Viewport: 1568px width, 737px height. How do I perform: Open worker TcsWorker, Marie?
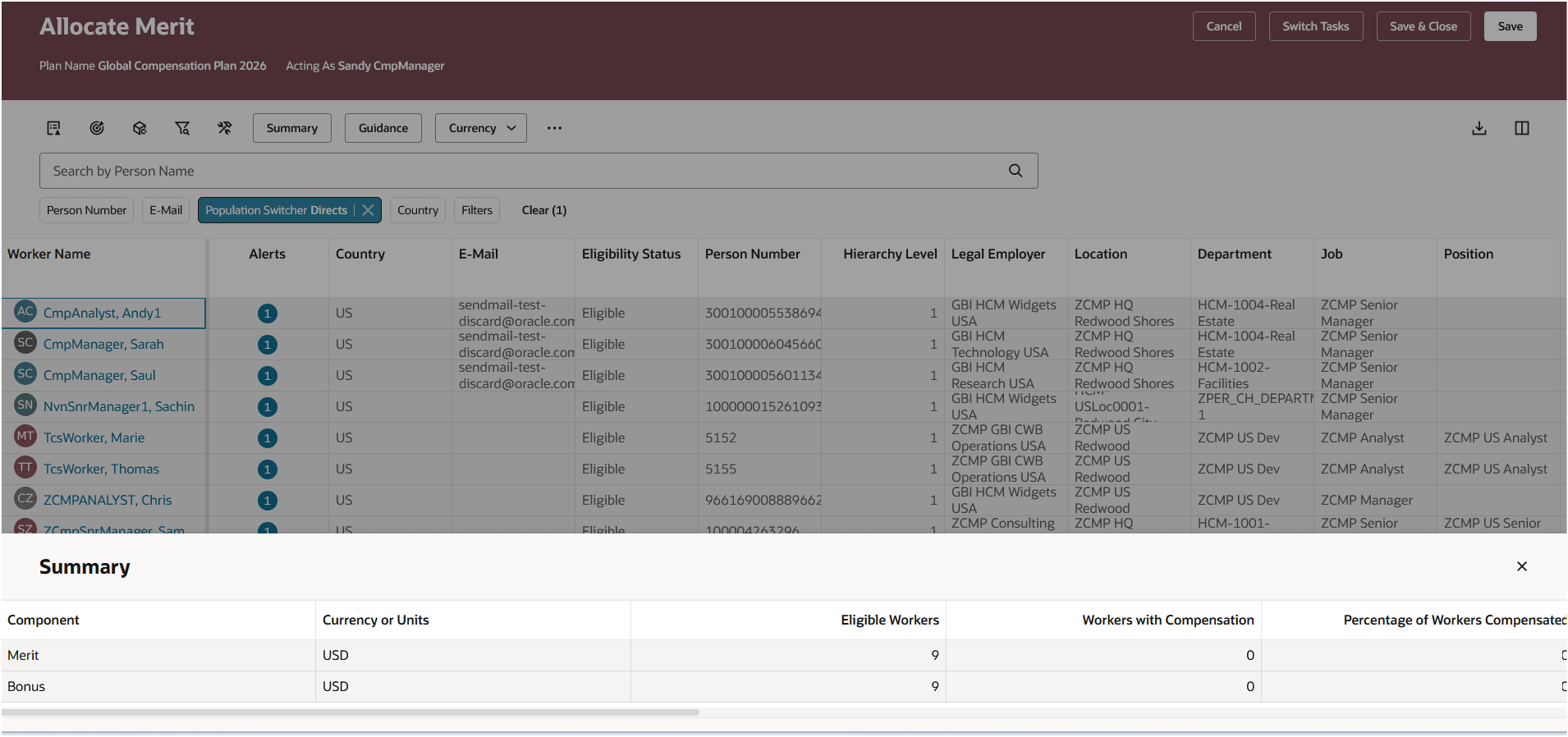coord(94,438)
